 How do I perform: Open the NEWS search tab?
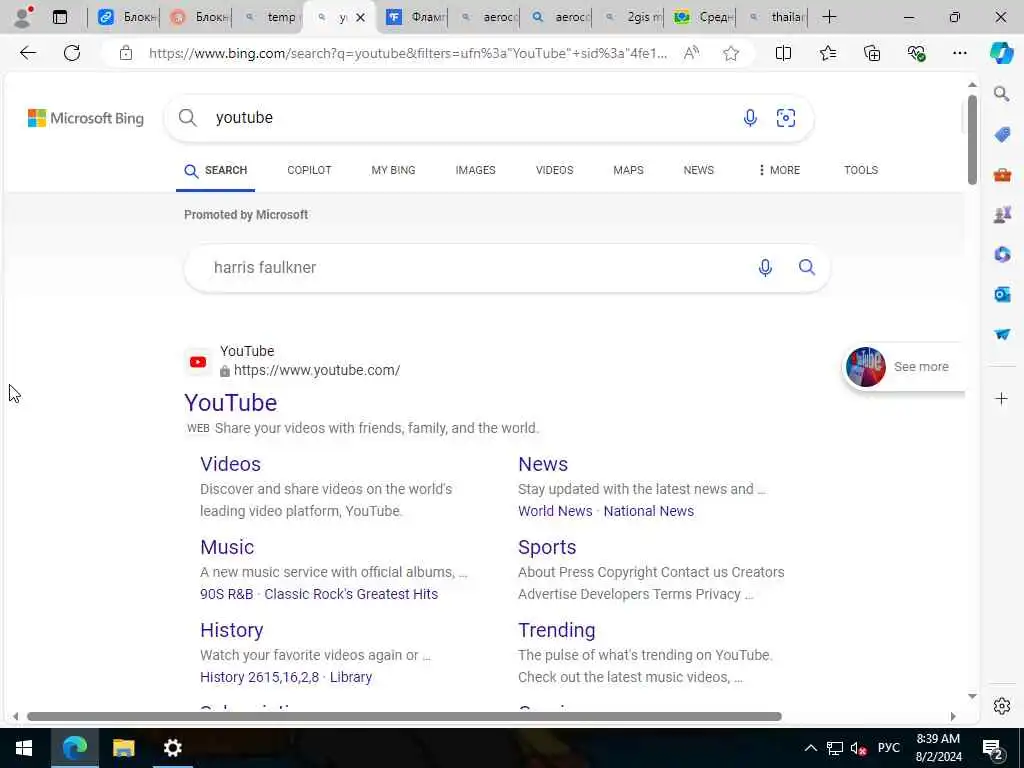coord(698,170)
